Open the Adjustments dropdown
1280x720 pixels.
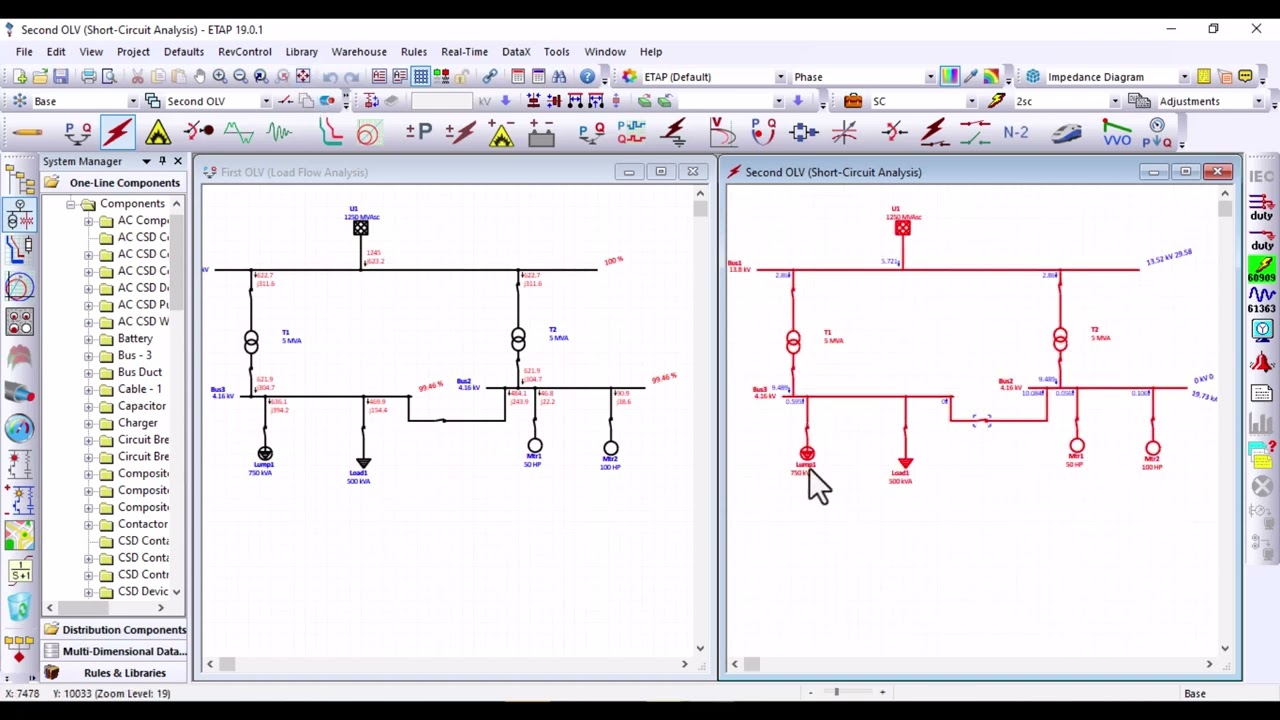[1260, 101]
